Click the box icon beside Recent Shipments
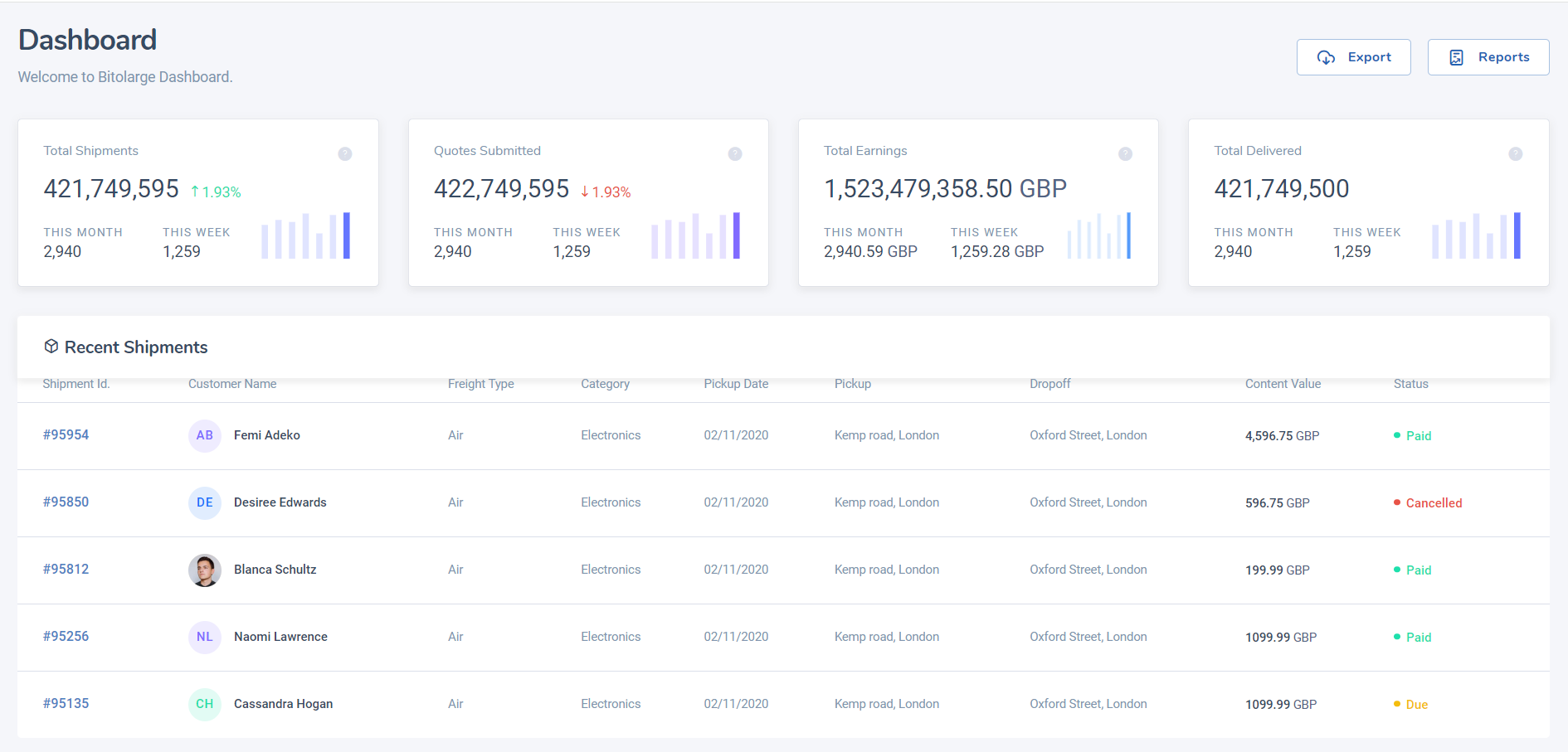The width and height of the screenshot is (1568, 752). point(51,347)
